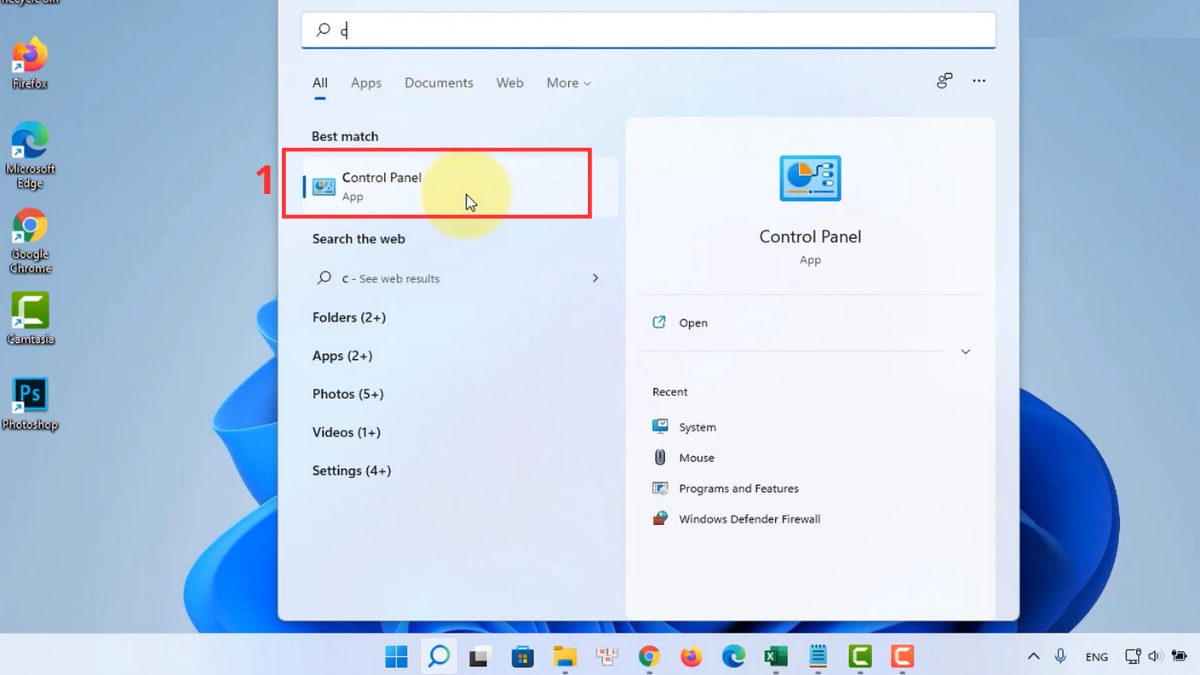Screen dimensions: 1200x675
Task: Click the Open link for Control Panel
Action: (694, 322)
